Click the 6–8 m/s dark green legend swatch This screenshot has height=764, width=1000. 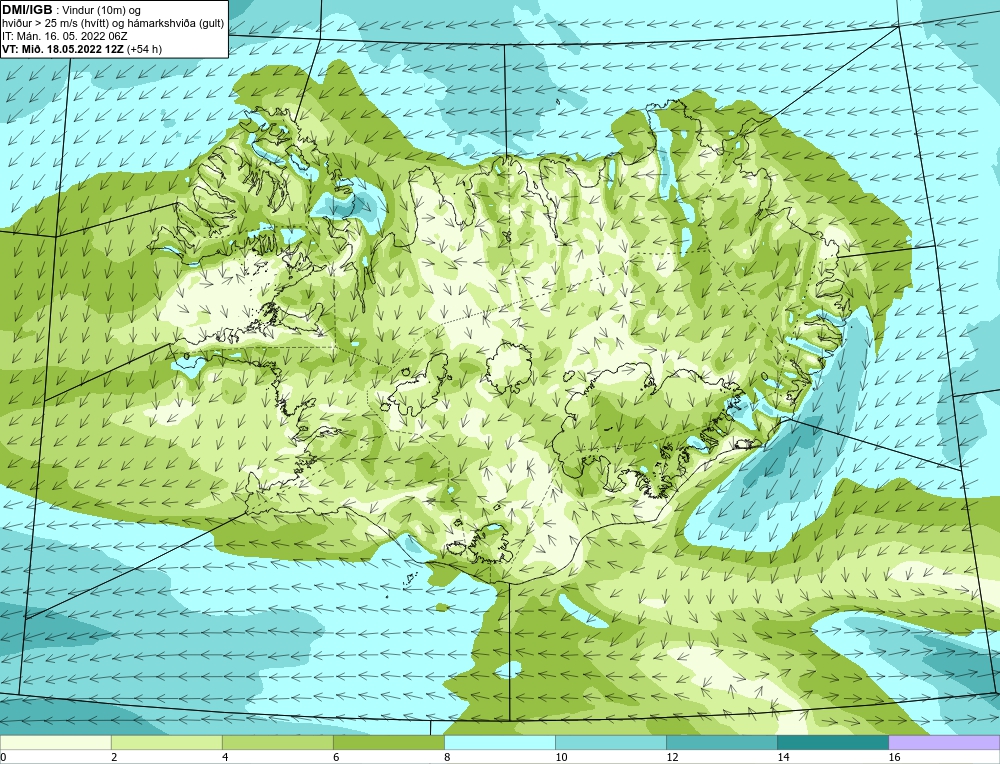(x=388, y=742)
